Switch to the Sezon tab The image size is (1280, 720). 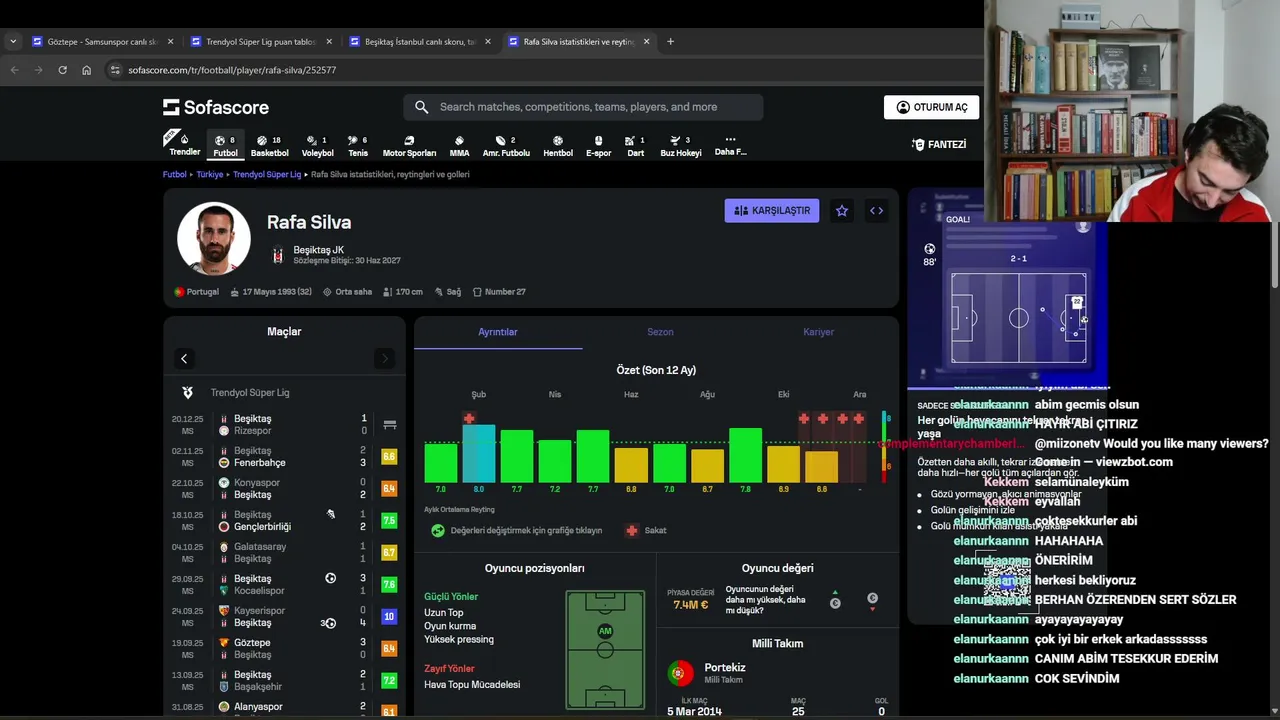pos(660,332)
